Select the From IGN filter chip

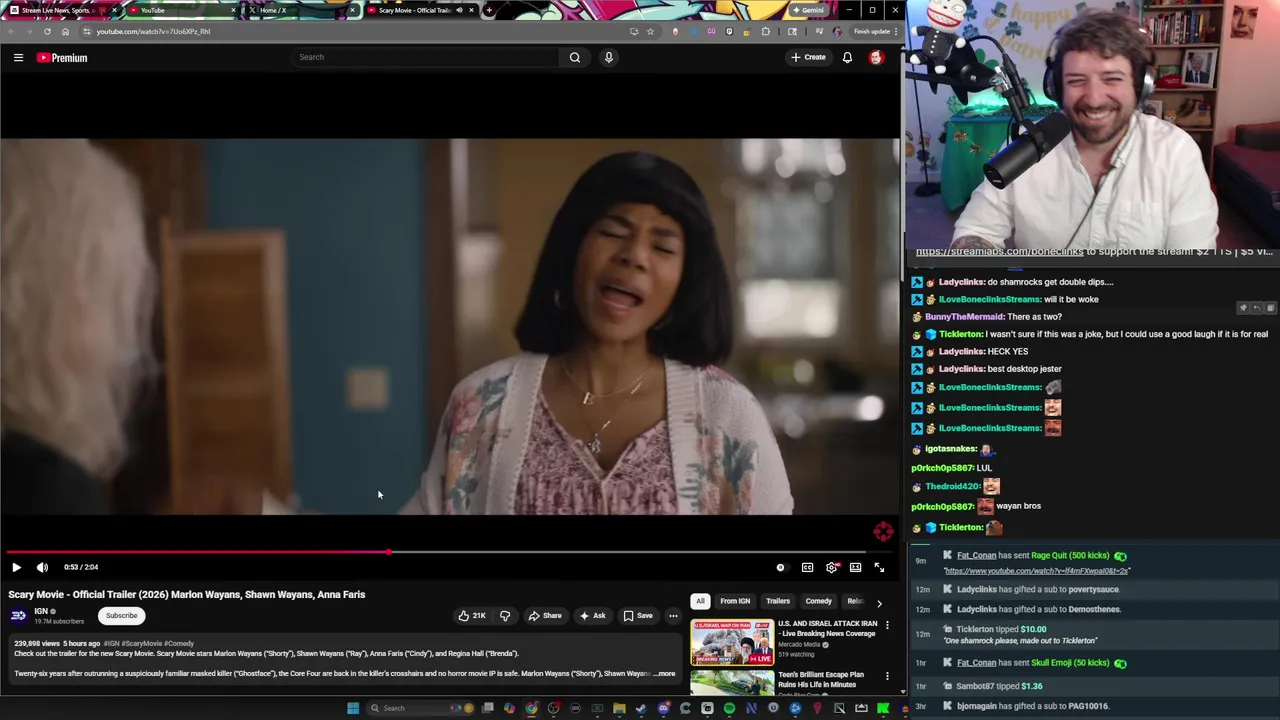735,601
